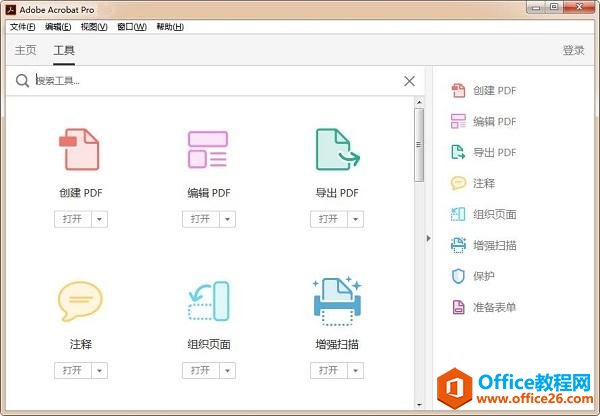Open dropdown arrow beside 组织页面 打开
600x416 pixels.
[227, 370]
